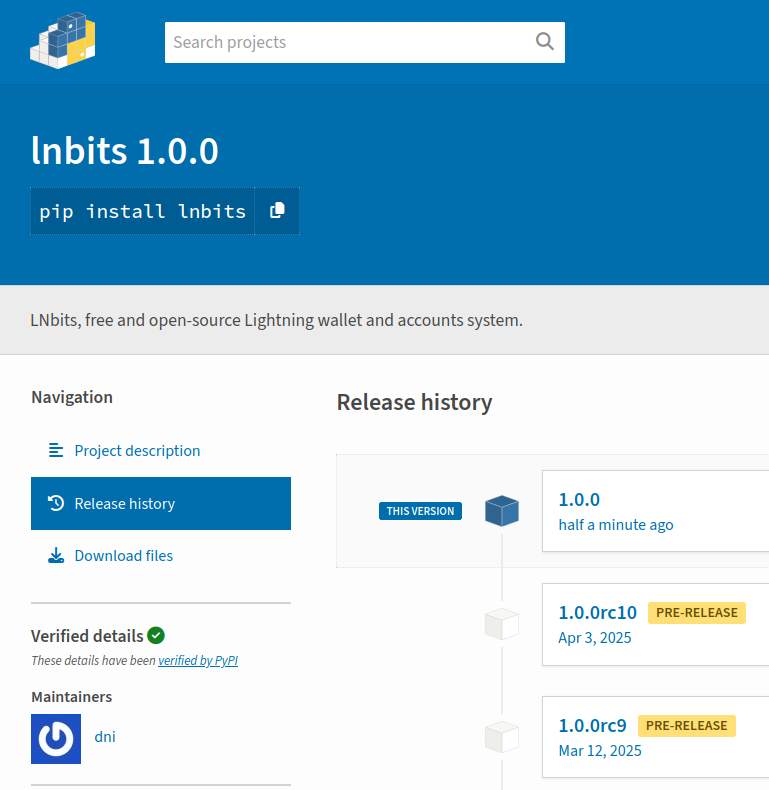Click the white cube for 1.0.0rc9

click(x=501, y=737)
